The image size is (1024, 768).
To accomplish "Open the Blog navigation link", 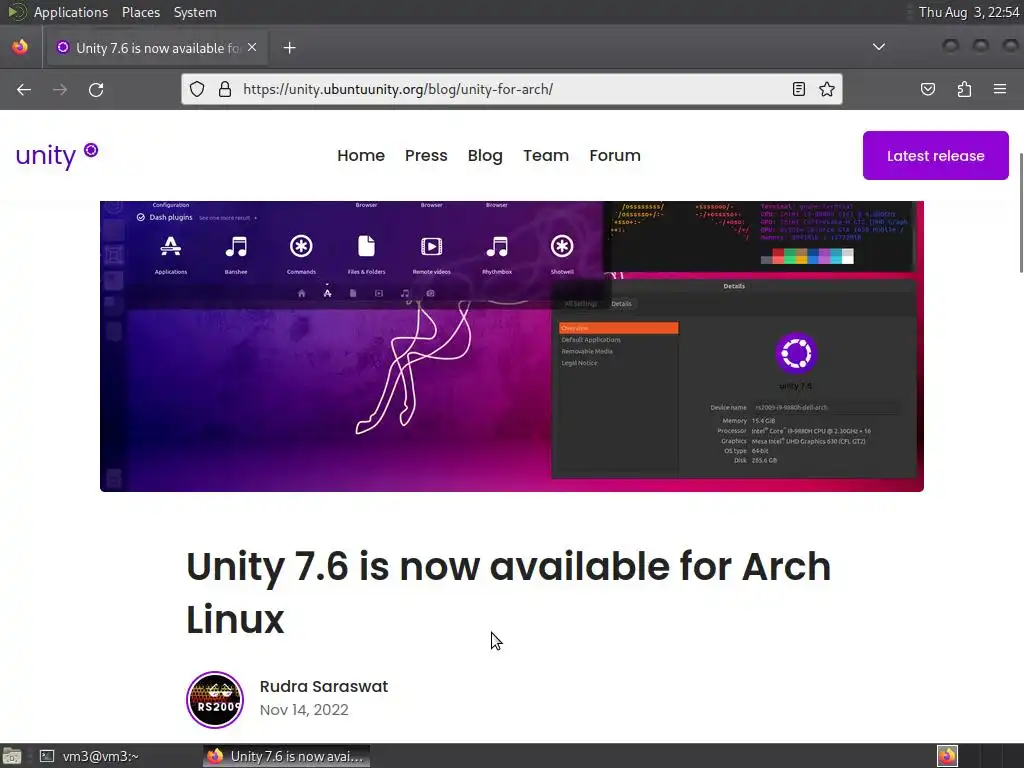I will click(485, 155).
